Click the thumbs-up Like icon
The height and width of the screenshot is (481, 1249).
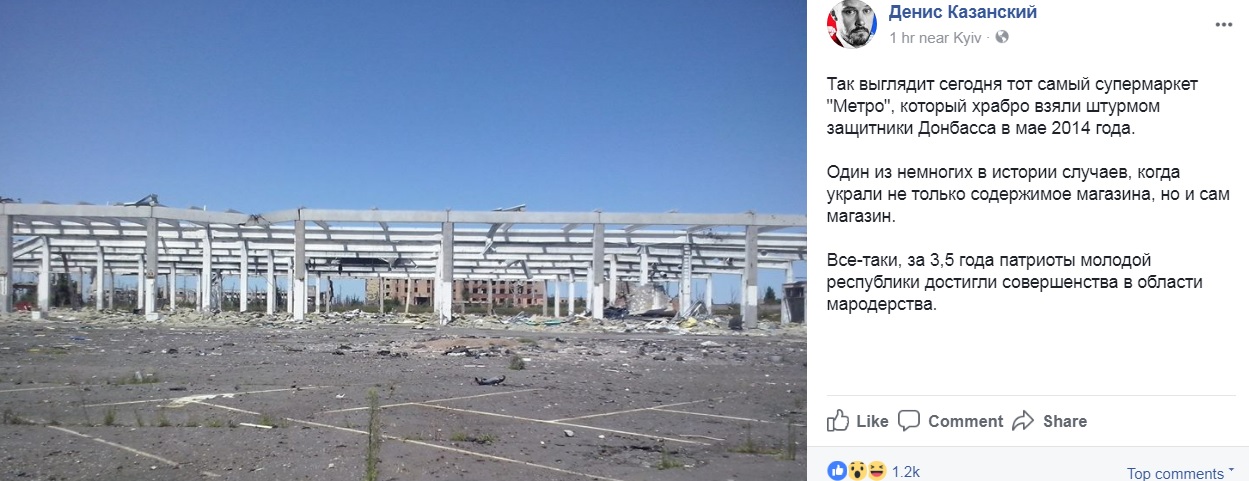coord(838,420)
